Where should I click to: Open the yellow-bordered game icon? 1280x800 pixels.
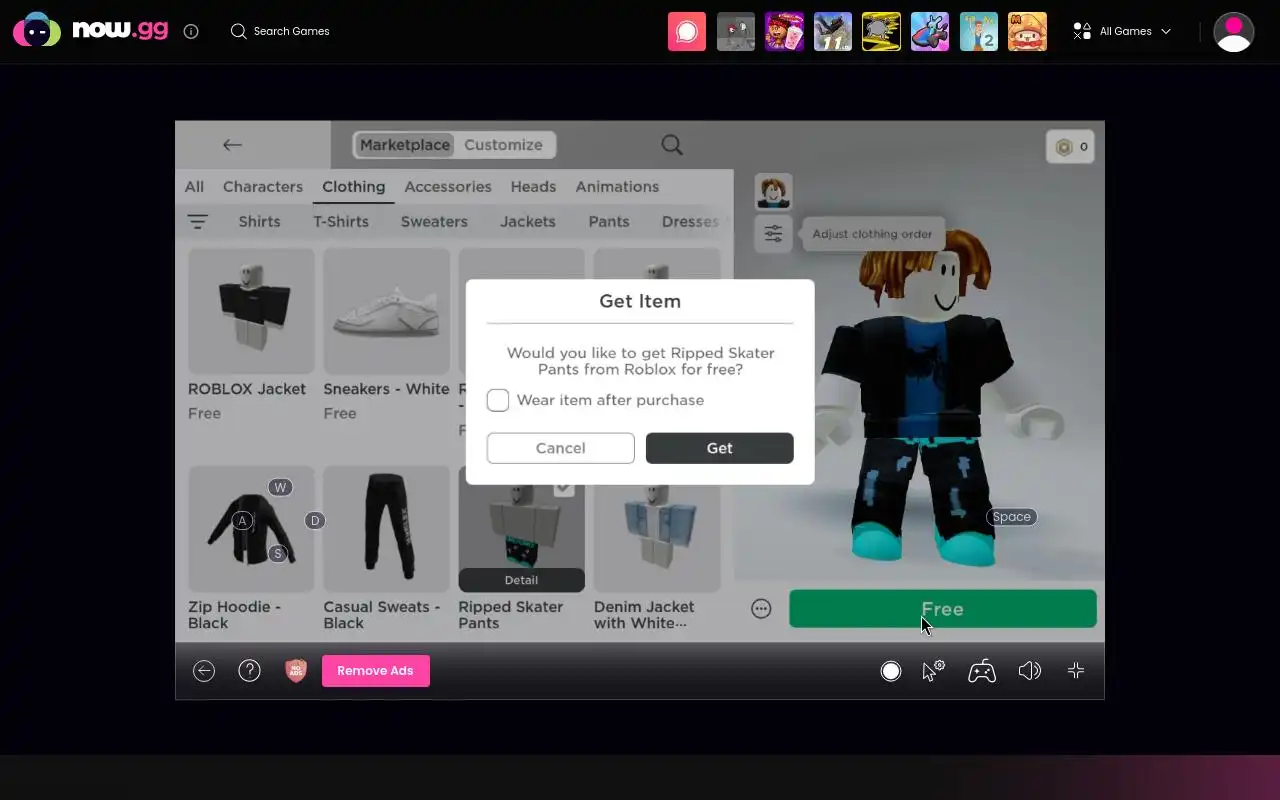point(881,31)
